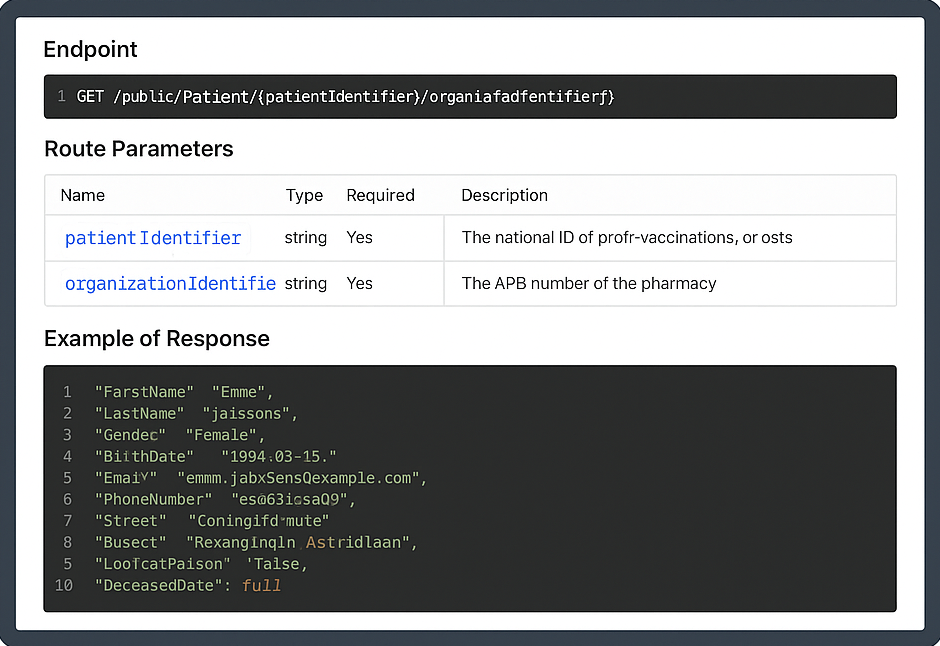Click "Yes" in the organizationIdentifie row

click(360, 283)
